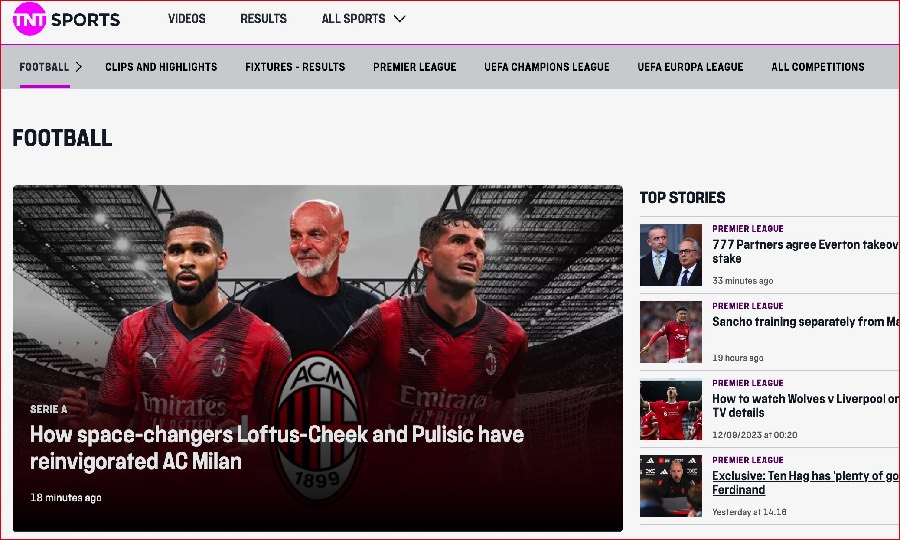The height and width of the screenshot is (540, 900).
Task: Open the Everton takeover story thumbnail
Action: tap(670, 255)
